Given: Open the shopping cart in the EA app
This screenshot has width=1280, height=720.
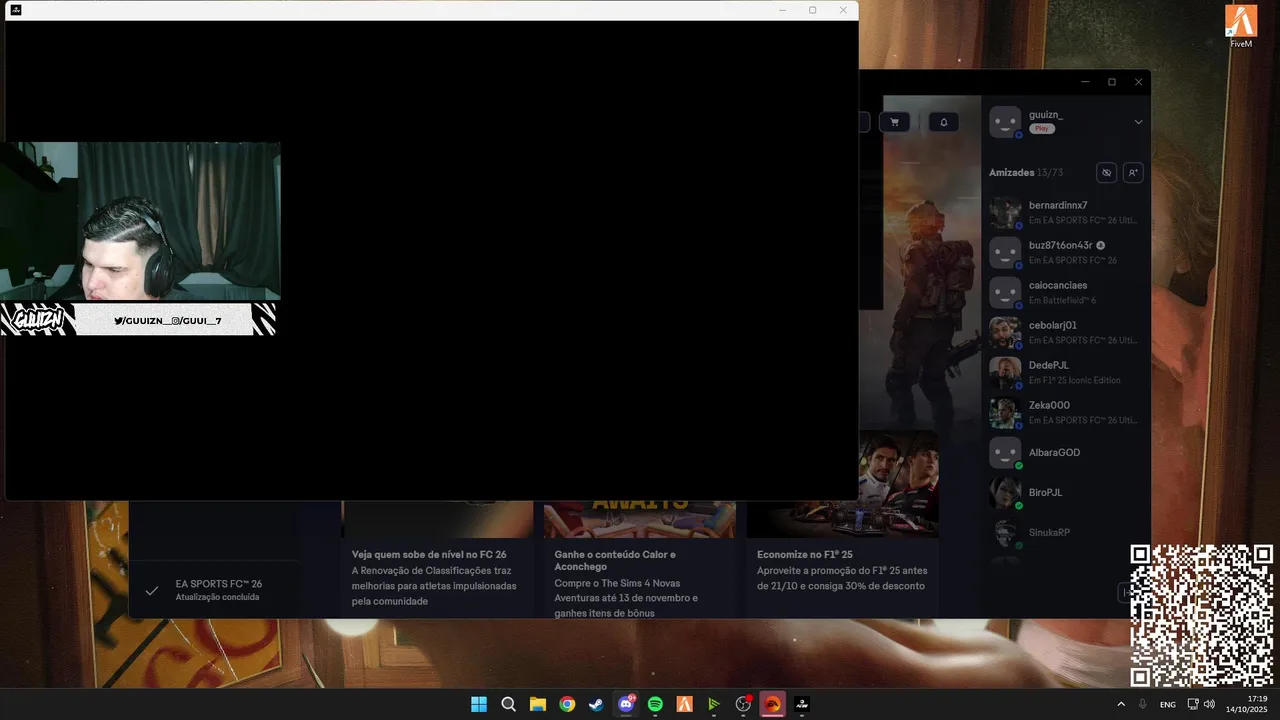Looking at the screenshot, I should click(x=894, y=122).
